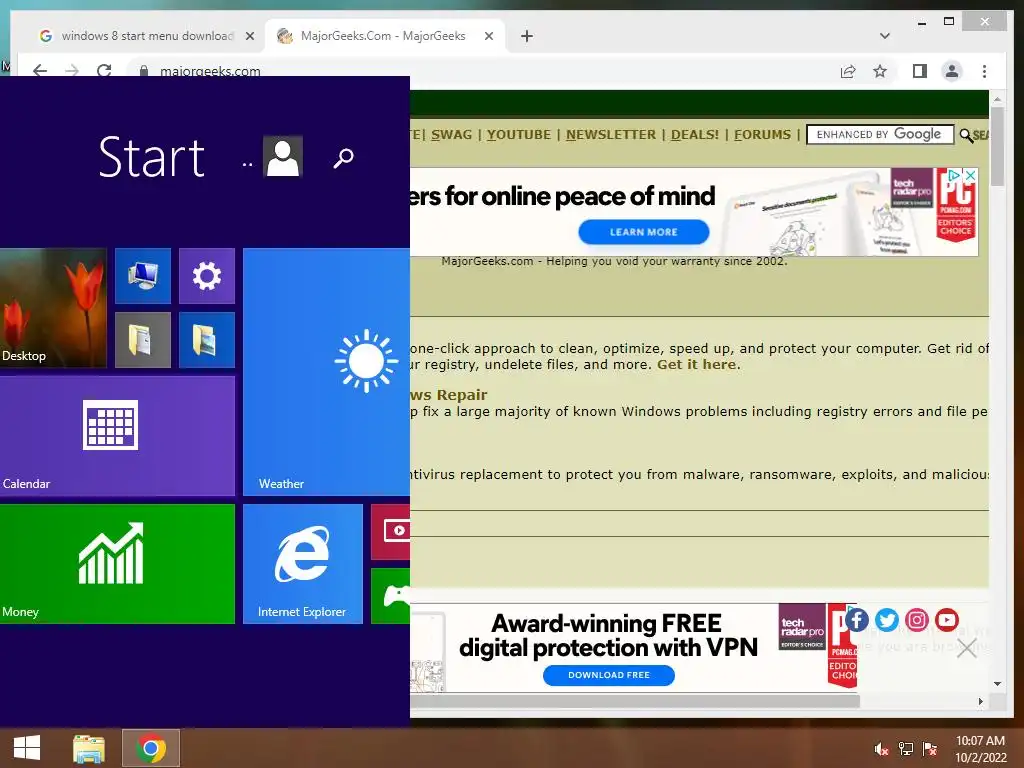Viewport: 1024px width, 768px height.
Task: Click the network tray icon
Action: [x=906, y=749]
